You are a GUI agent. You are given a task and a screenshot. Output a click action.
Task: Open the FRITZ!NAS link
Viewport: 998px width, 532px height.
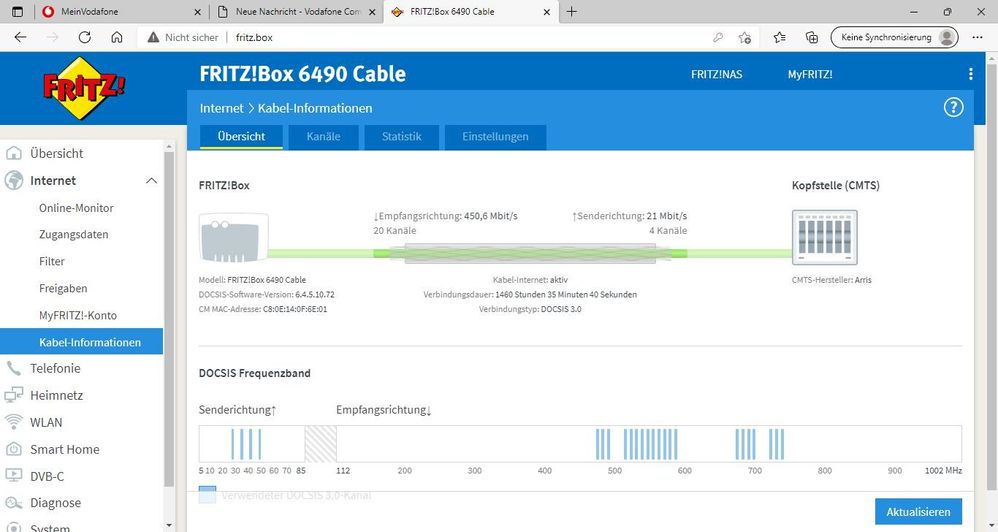click(717, 74)
